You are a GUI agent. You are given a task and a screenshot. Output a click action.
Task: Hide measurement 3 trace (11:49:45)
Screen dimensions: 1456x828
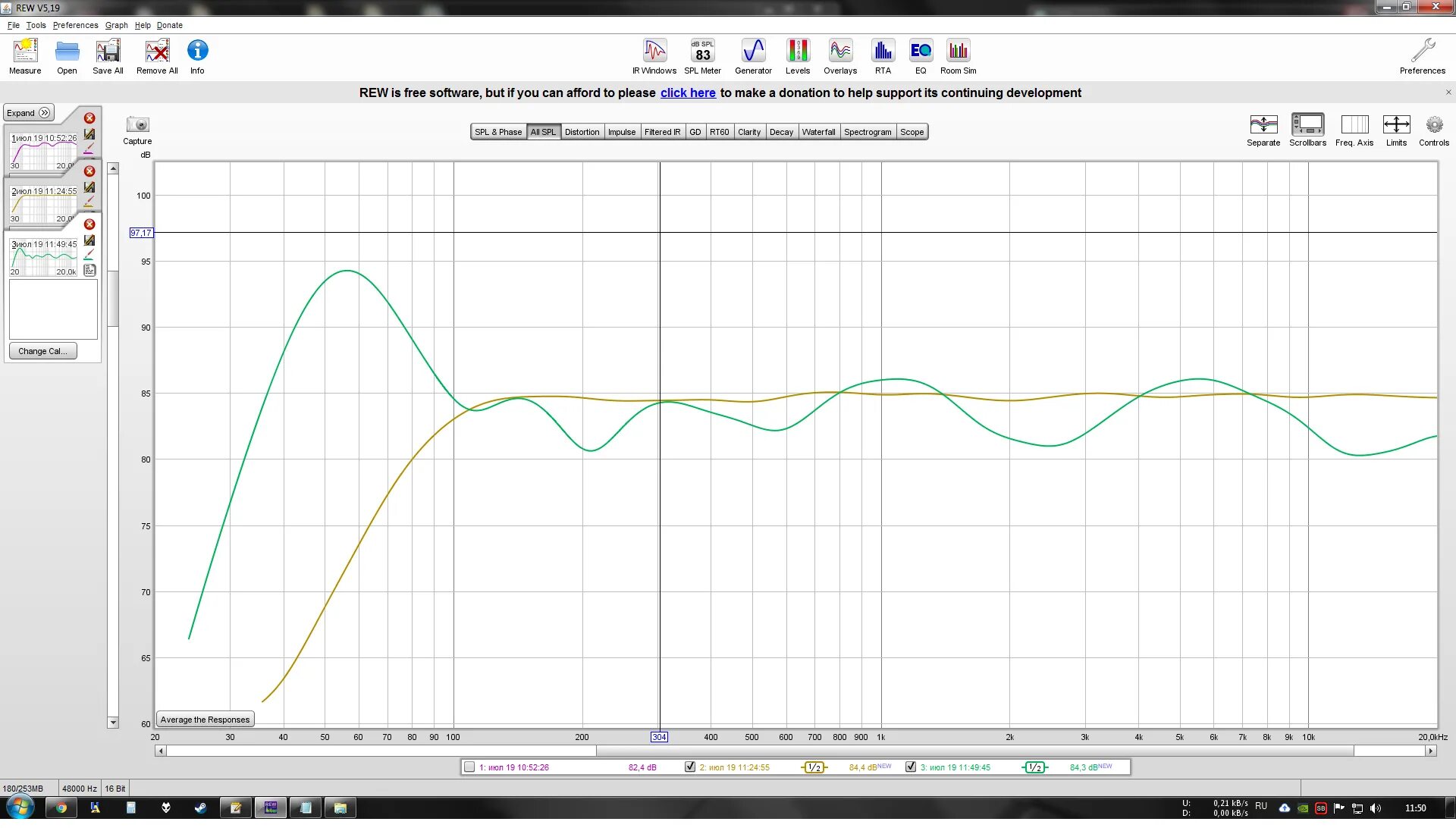click(x=911, y=767)
